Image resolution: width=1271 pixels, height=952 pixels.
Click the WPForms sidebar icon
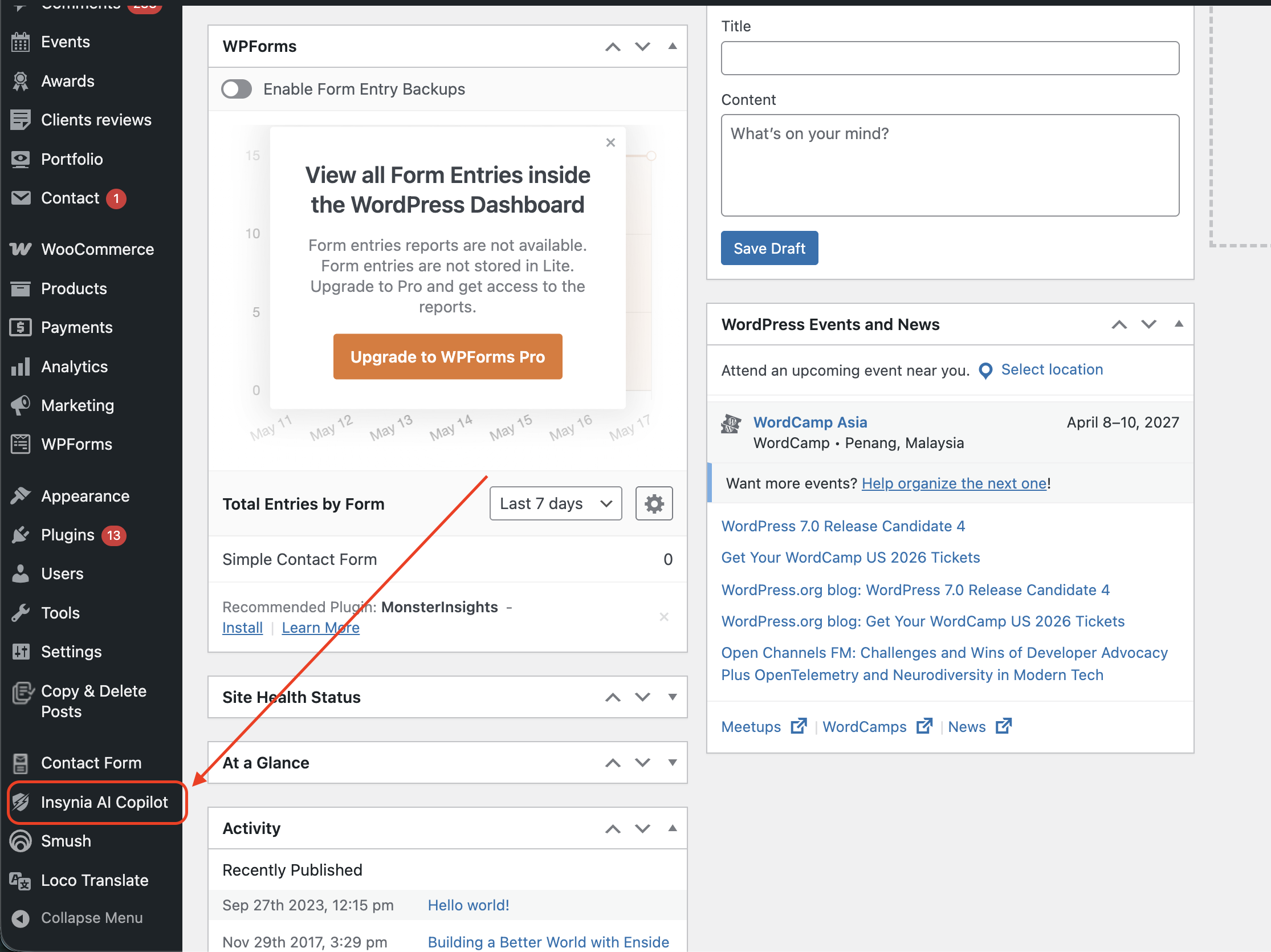pyautogui.click(x=21, y=444)
